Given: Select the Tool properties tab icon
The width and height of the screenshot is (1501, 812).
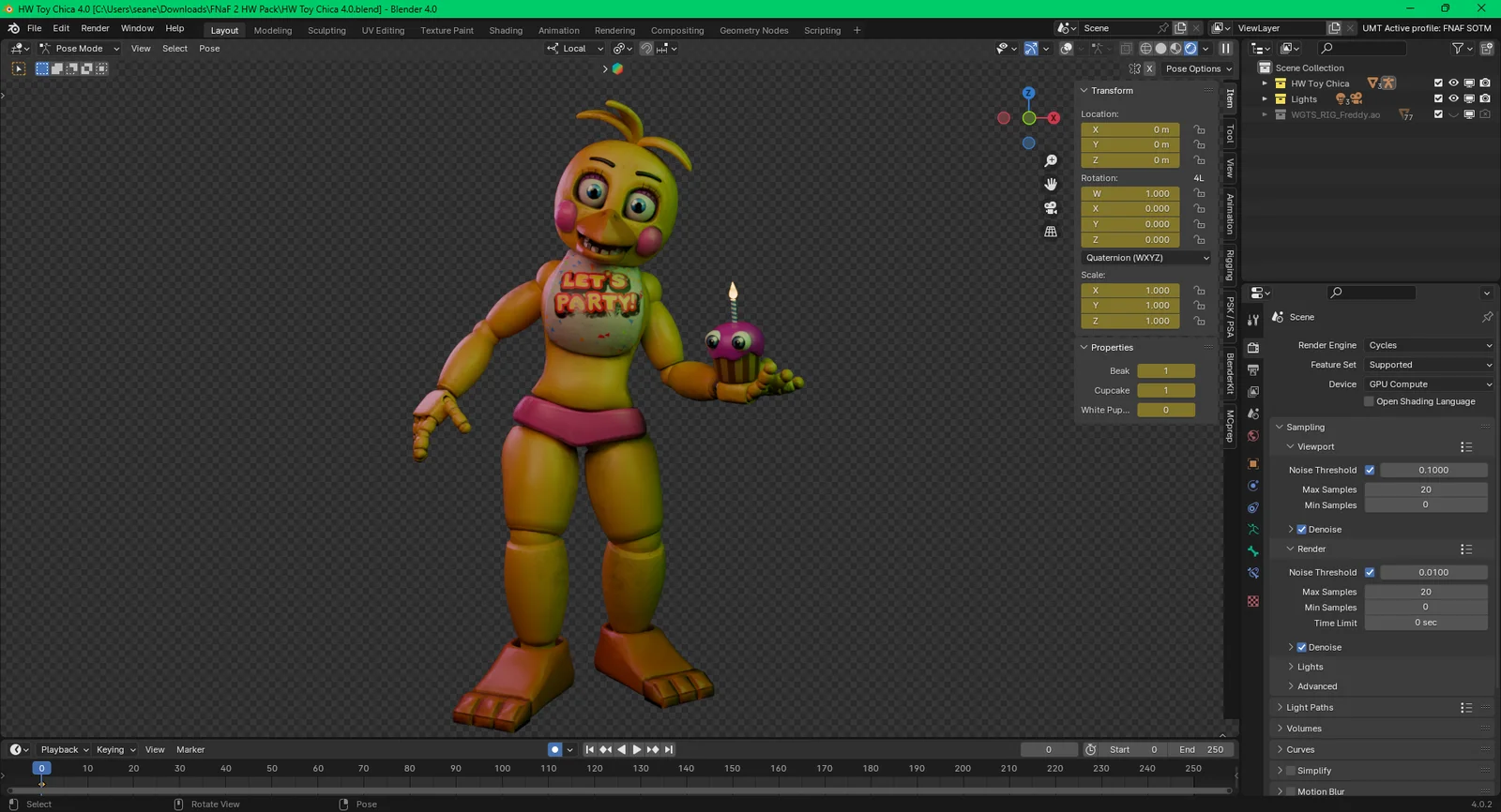Looking at the screenshot, I should (1253, 320).
